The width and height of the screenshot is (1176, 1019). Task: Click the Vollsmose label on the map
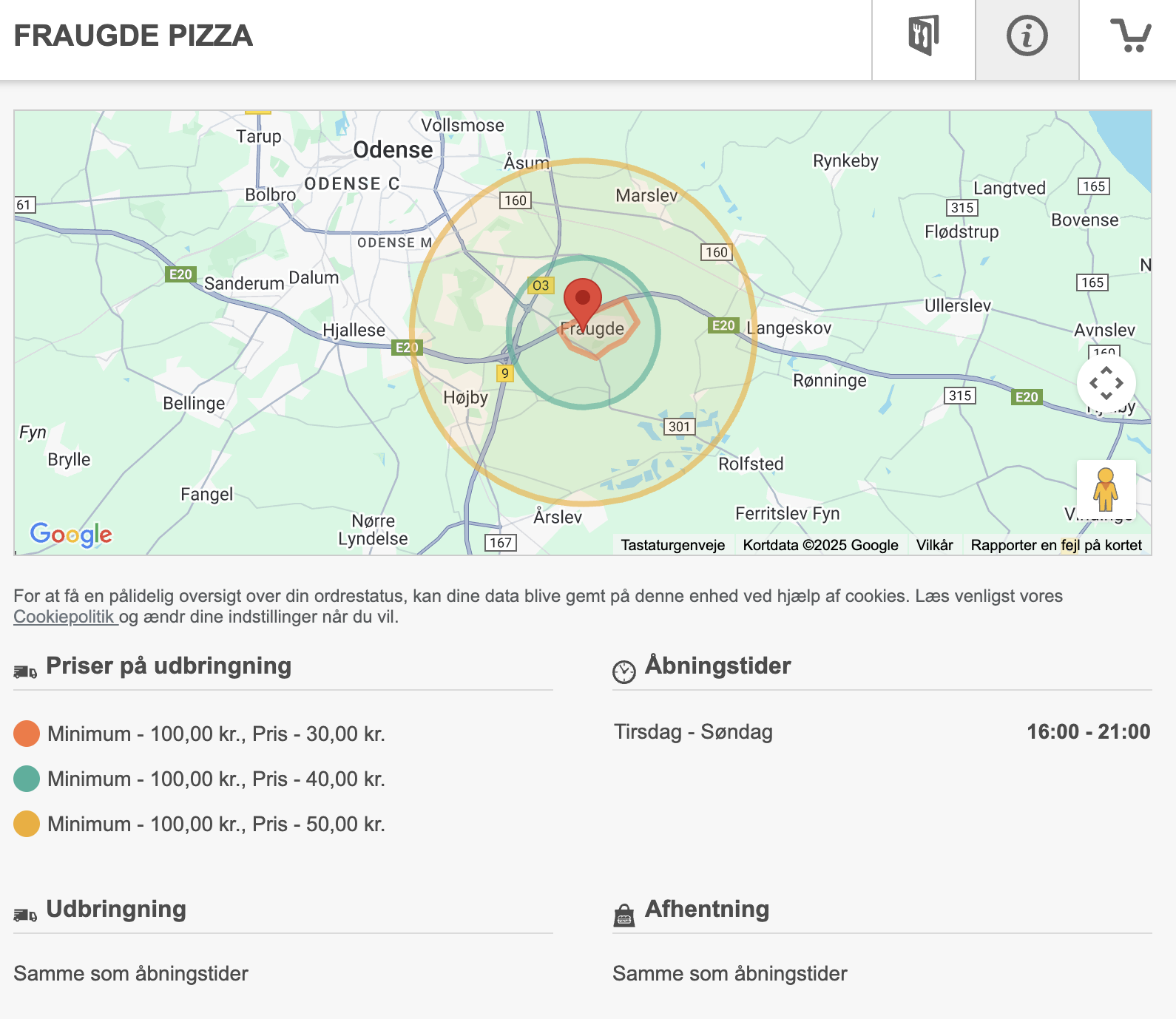pyautogui.click(x=462, y=125)
